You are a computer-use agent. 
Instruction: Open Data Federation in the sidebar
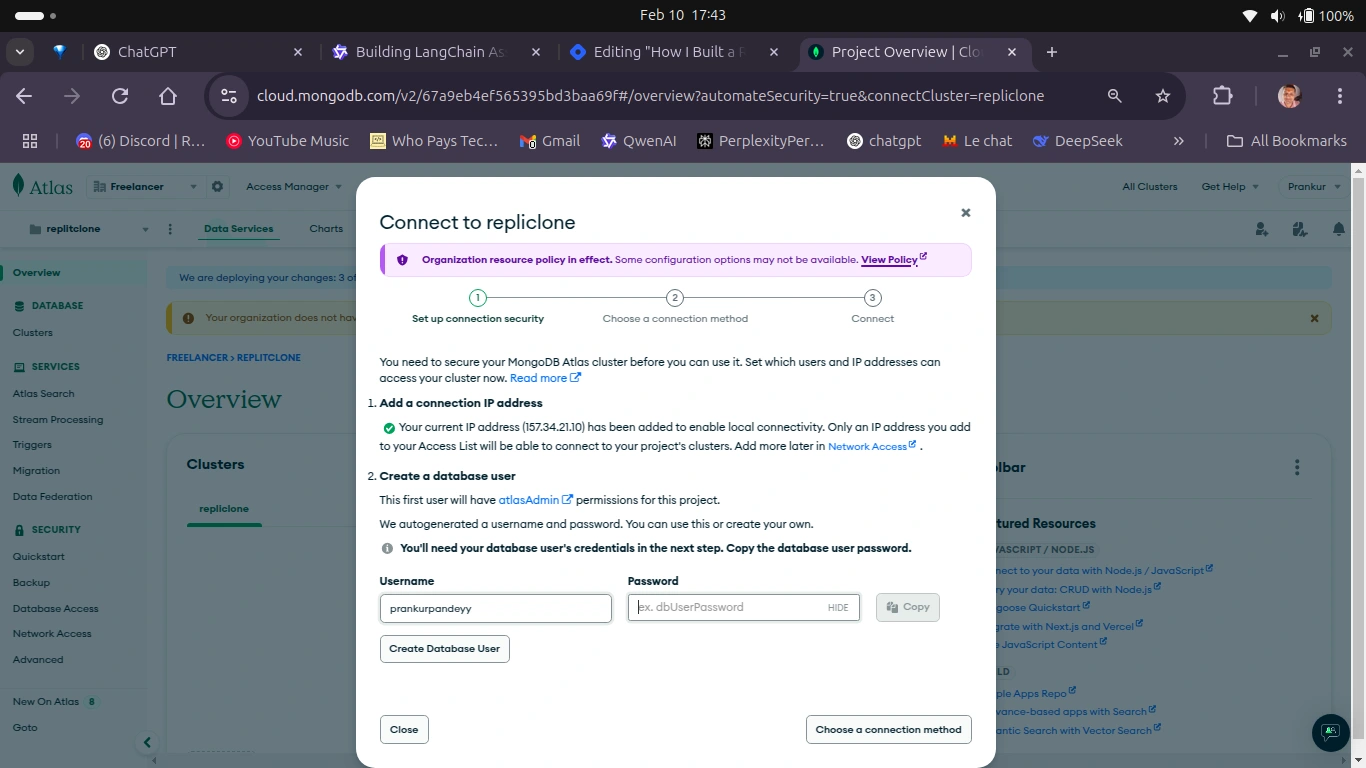tap(52, 497)
